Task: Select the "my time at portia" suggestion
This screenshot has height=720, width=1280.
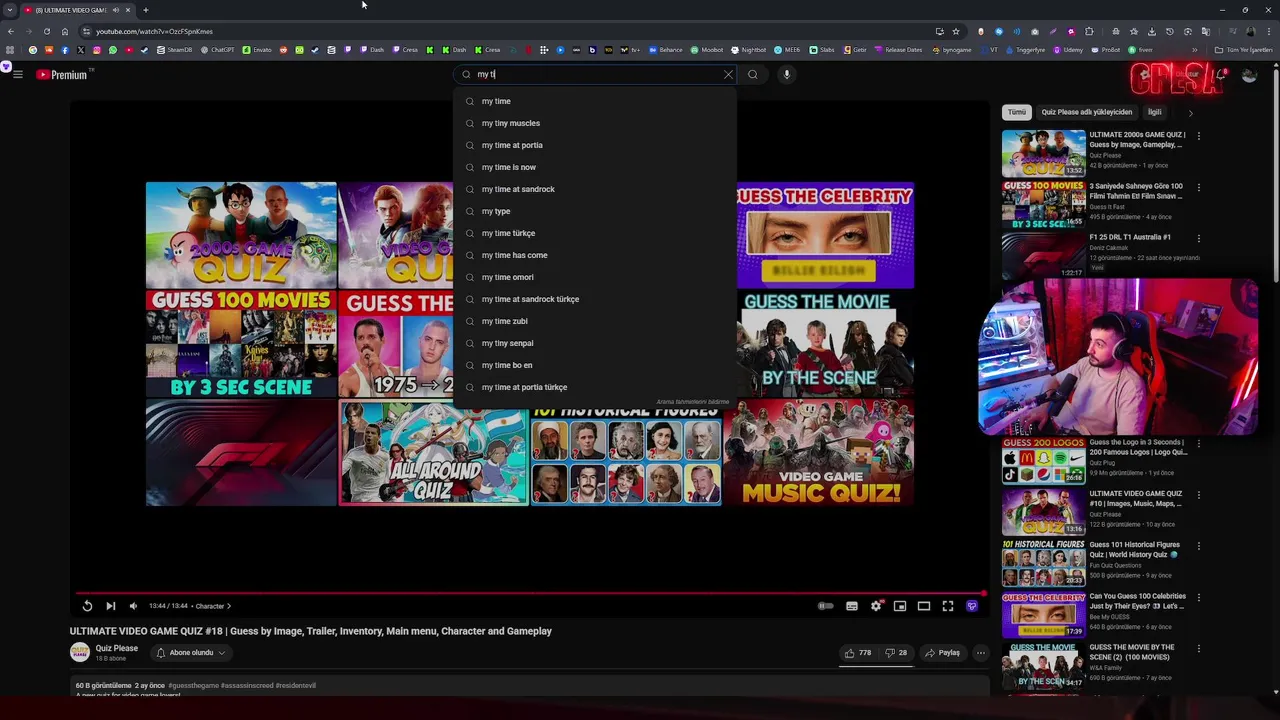Action: point(595,145)
